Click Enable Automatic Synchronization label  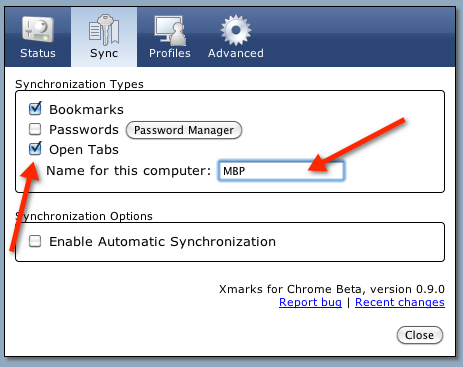click(x=162, y=242)
